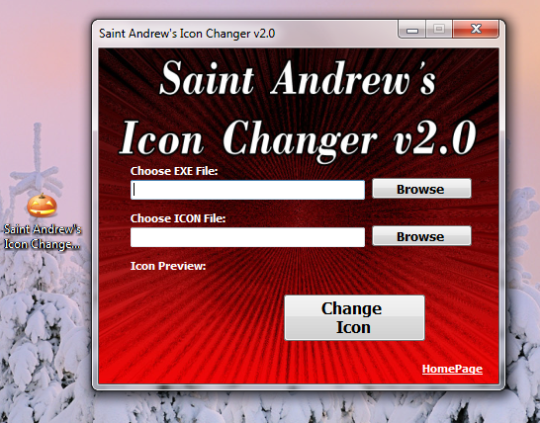Click the disabled maximize button in title bar
Image resolution: width=540 pixels, height=423 pixels.
(439, 29)
